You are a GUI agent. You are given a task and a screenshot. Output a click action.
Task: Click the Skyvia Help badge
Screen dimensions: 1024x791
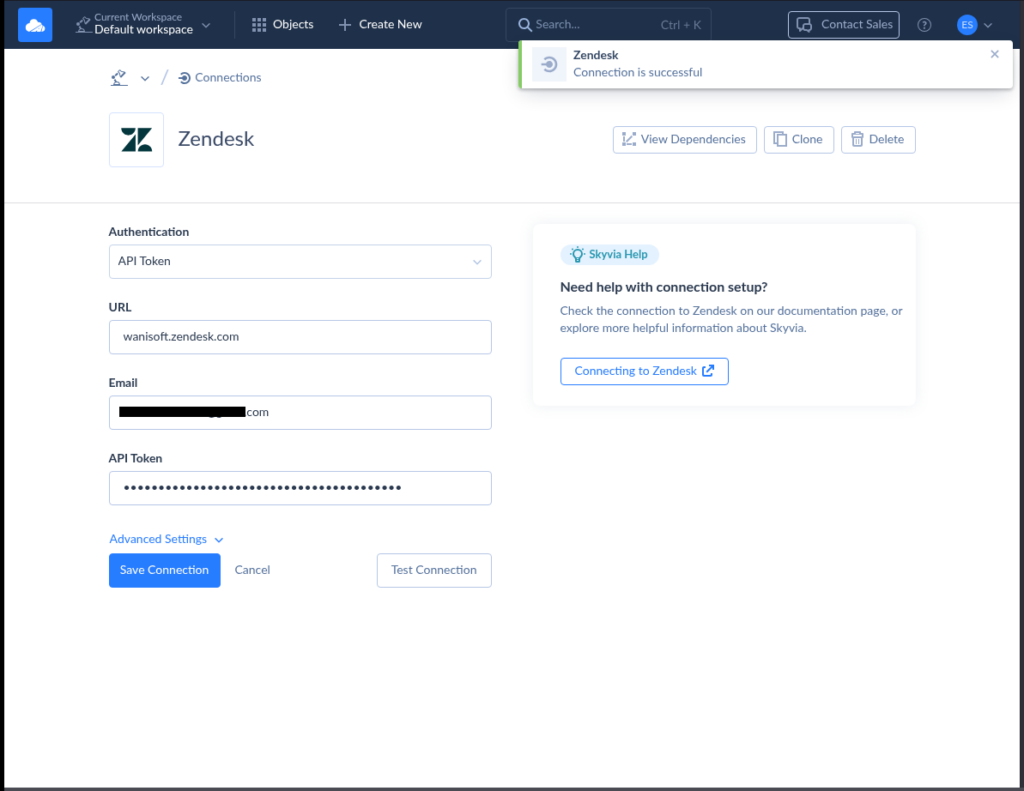[x=609, y=255]
